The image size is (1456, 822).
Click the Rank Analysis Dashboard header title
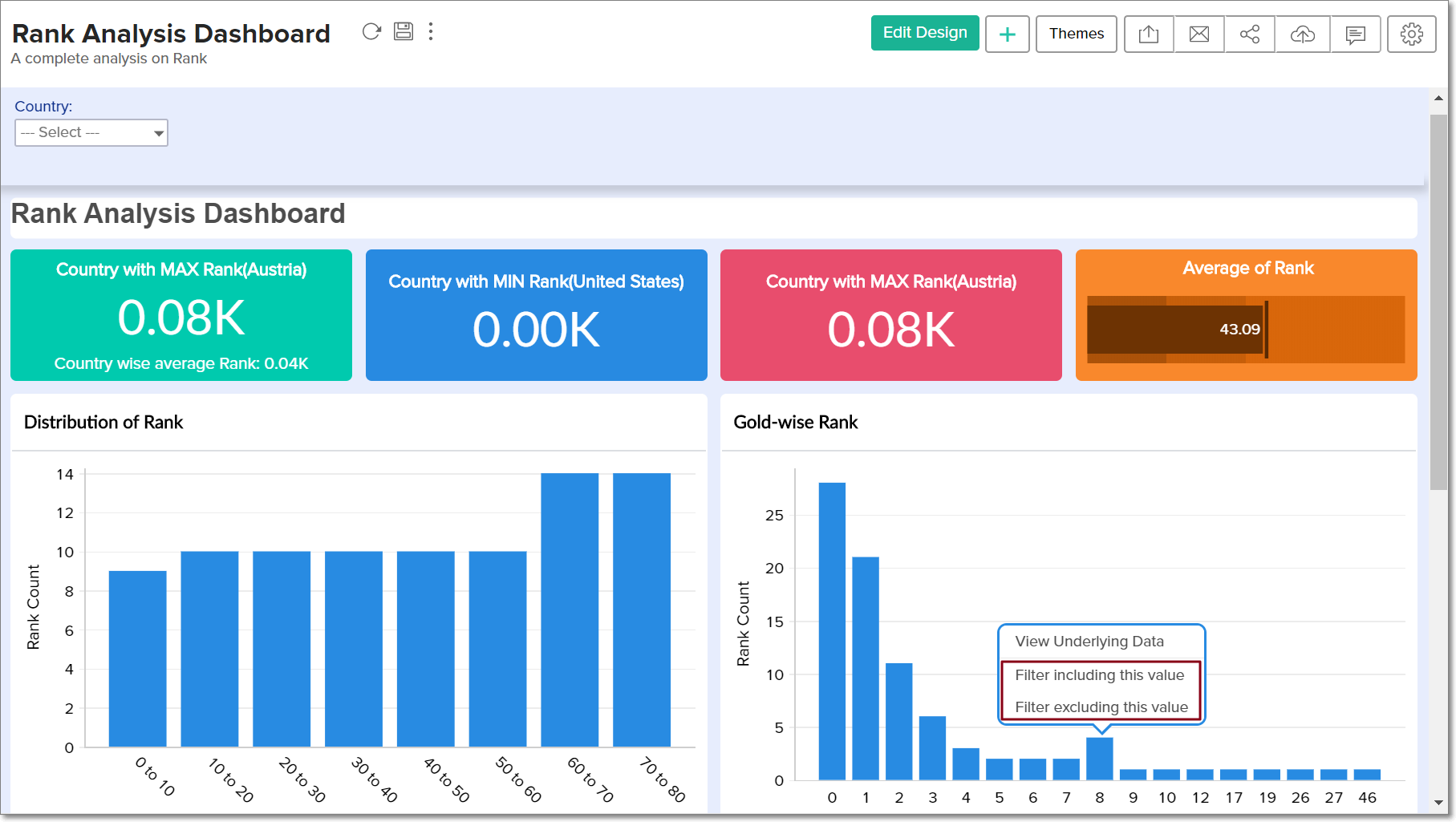[x=171, y=33]
